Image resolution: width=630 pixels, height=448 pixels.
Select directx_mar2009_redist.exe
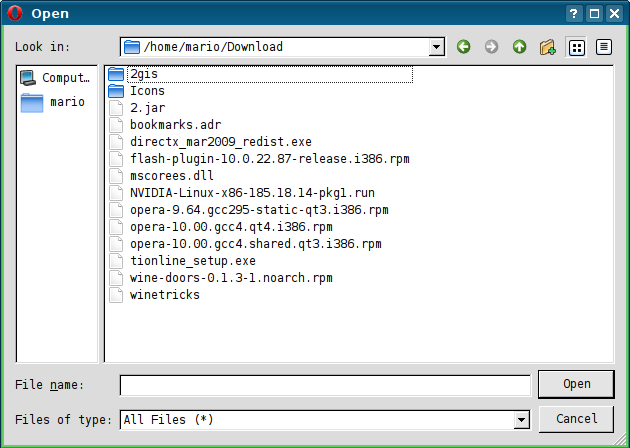pos(210,141)
